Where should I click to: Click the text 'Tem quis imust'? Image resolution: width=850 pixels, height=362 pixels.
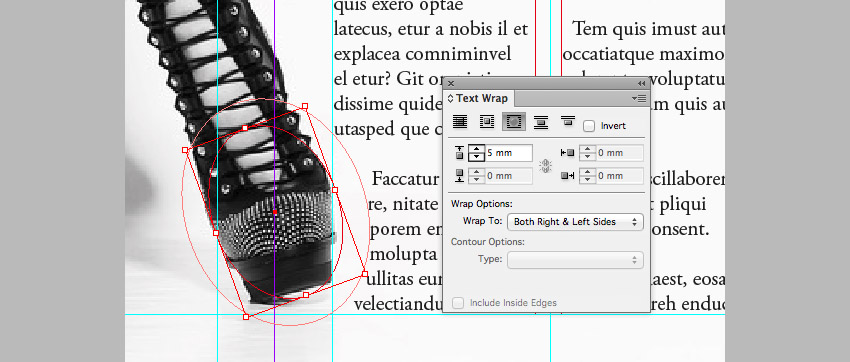click(x=627, y=28)
